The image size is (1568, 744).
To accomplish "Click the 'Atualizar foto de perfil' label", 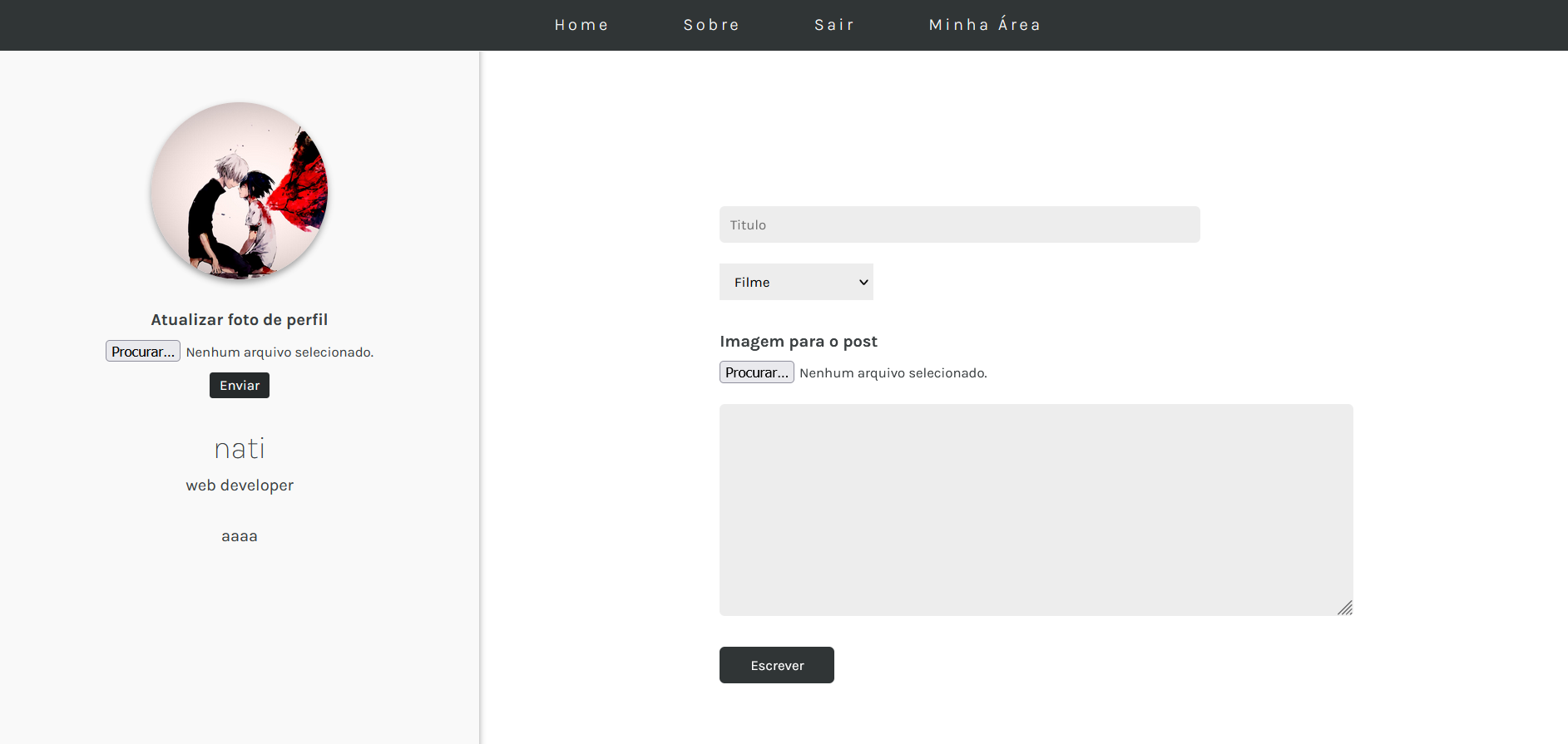I will [240, 320].
